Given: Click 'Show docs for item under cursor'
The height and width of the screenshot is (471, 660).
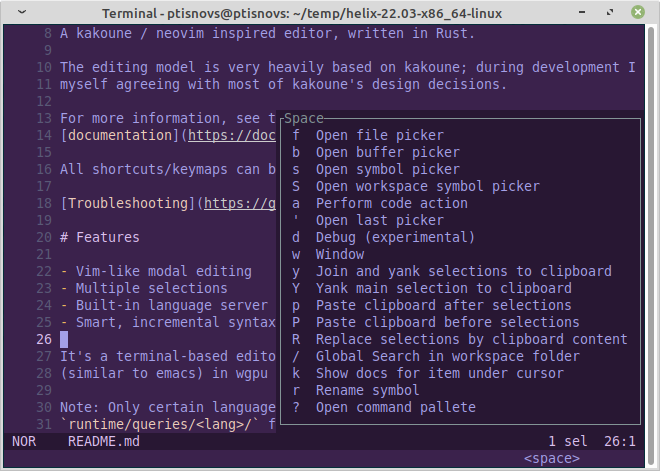Looking at the screenshot, I should point(428,373).
